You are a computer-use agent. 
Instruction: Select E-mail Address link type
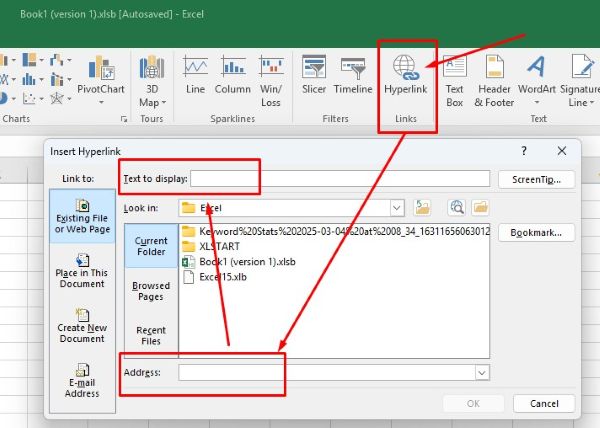(82, 381)
